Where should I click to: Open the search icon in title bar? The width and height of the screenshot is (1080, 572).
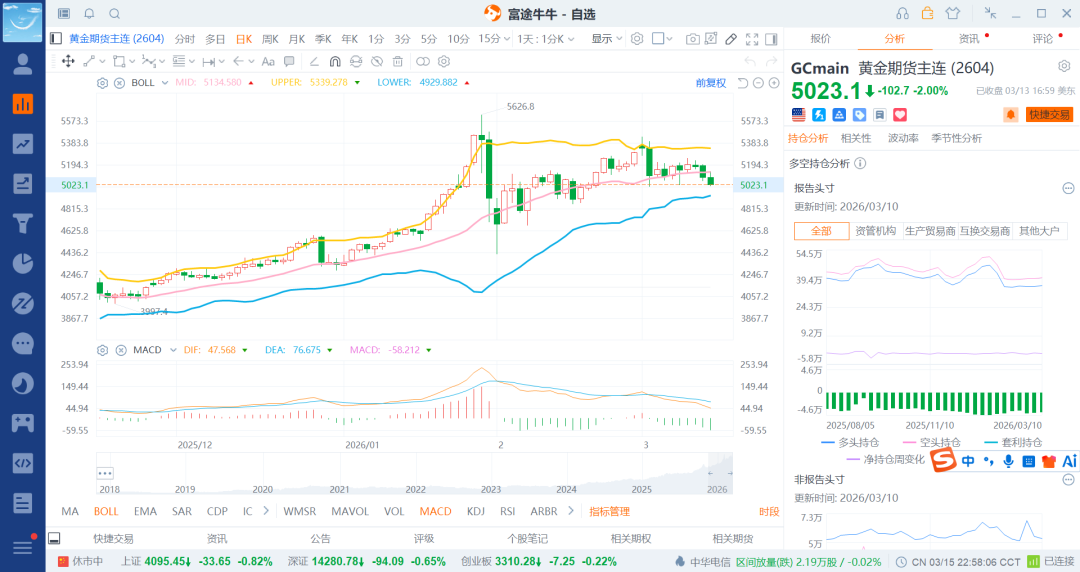coord(114,13)
